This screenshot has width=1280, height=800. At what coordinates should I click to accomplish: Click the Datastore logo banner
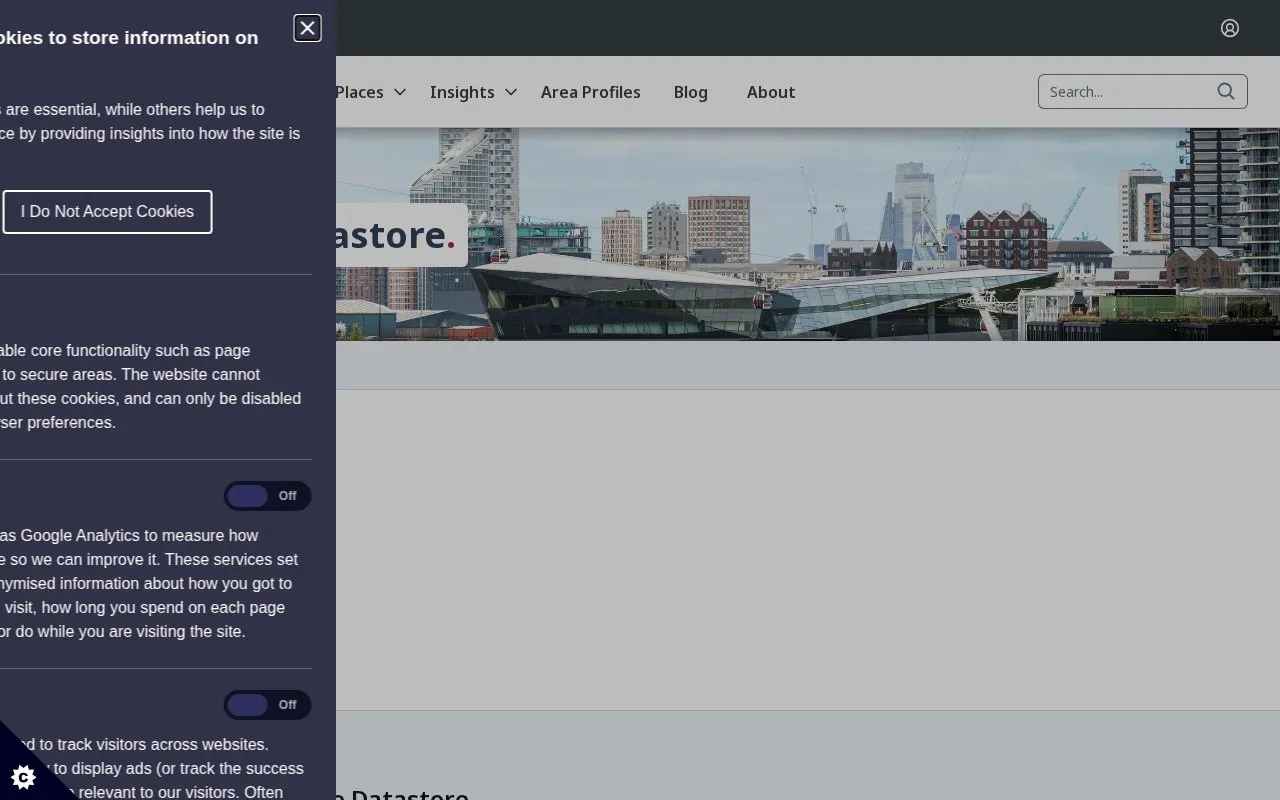point(401,235)
